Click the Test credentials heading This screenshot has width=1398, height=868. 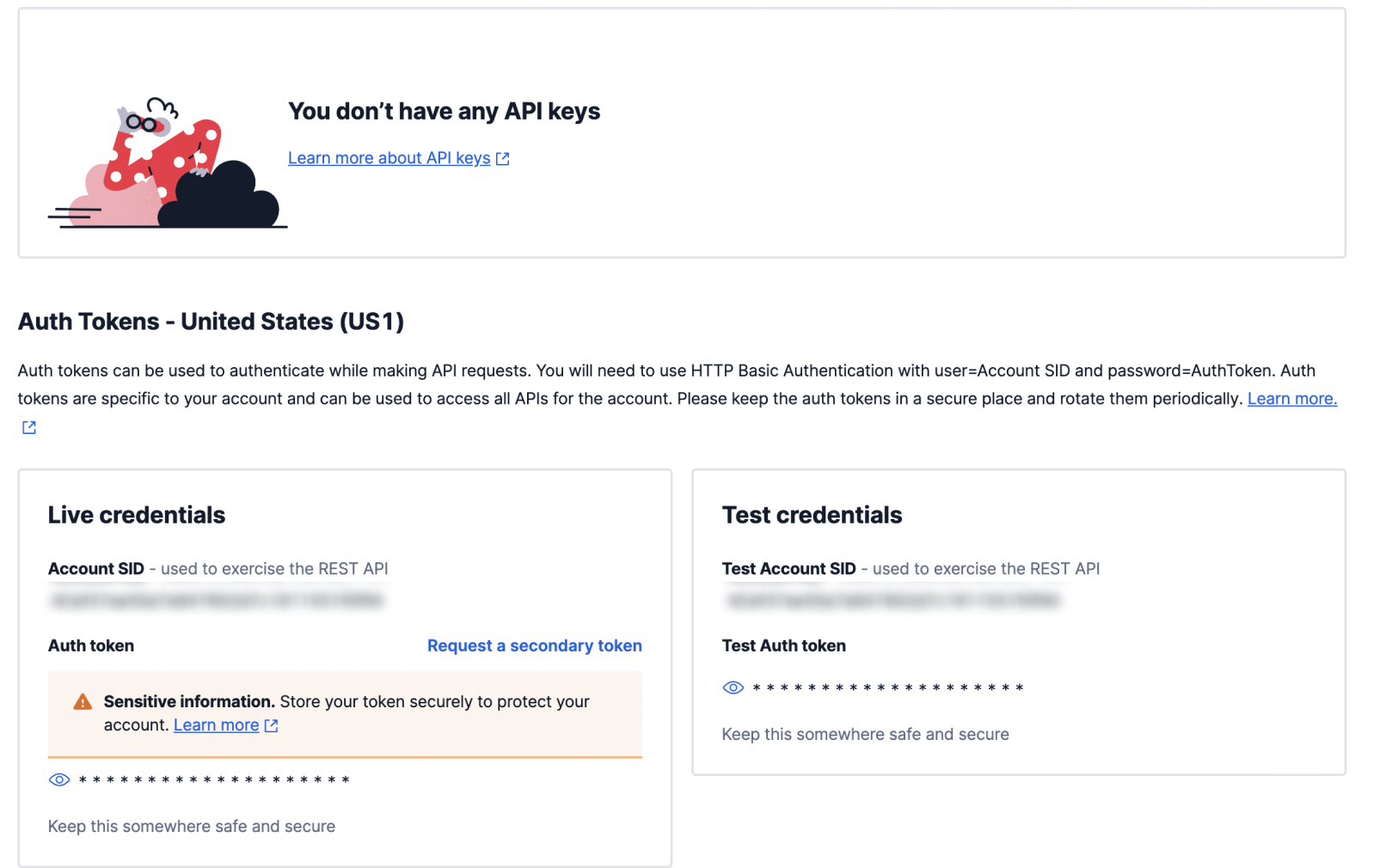pyautogui.click(x=812, y=515)
